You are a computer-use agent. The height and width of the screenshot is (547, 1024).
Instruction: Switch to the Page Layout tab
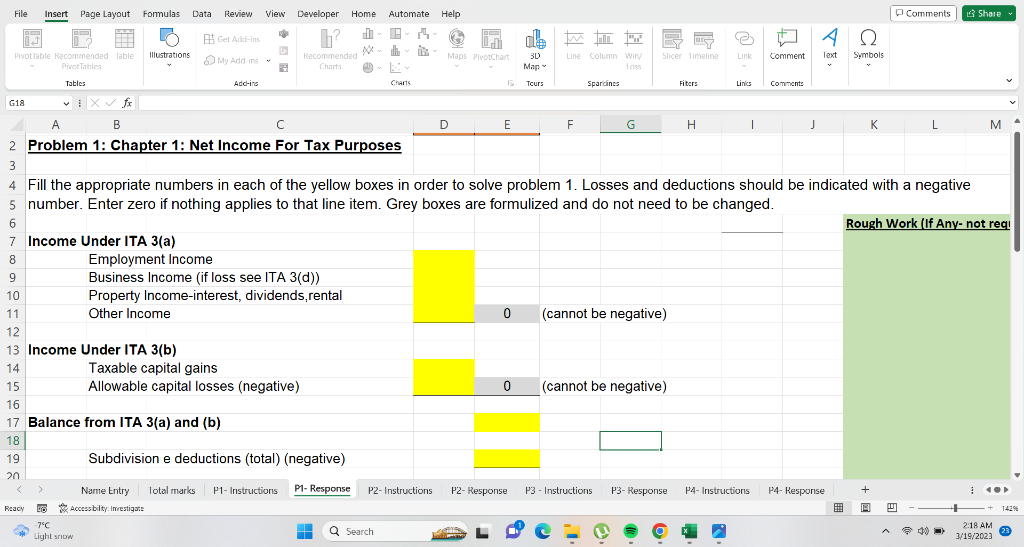pyautogui.click(x=105, y=14)
